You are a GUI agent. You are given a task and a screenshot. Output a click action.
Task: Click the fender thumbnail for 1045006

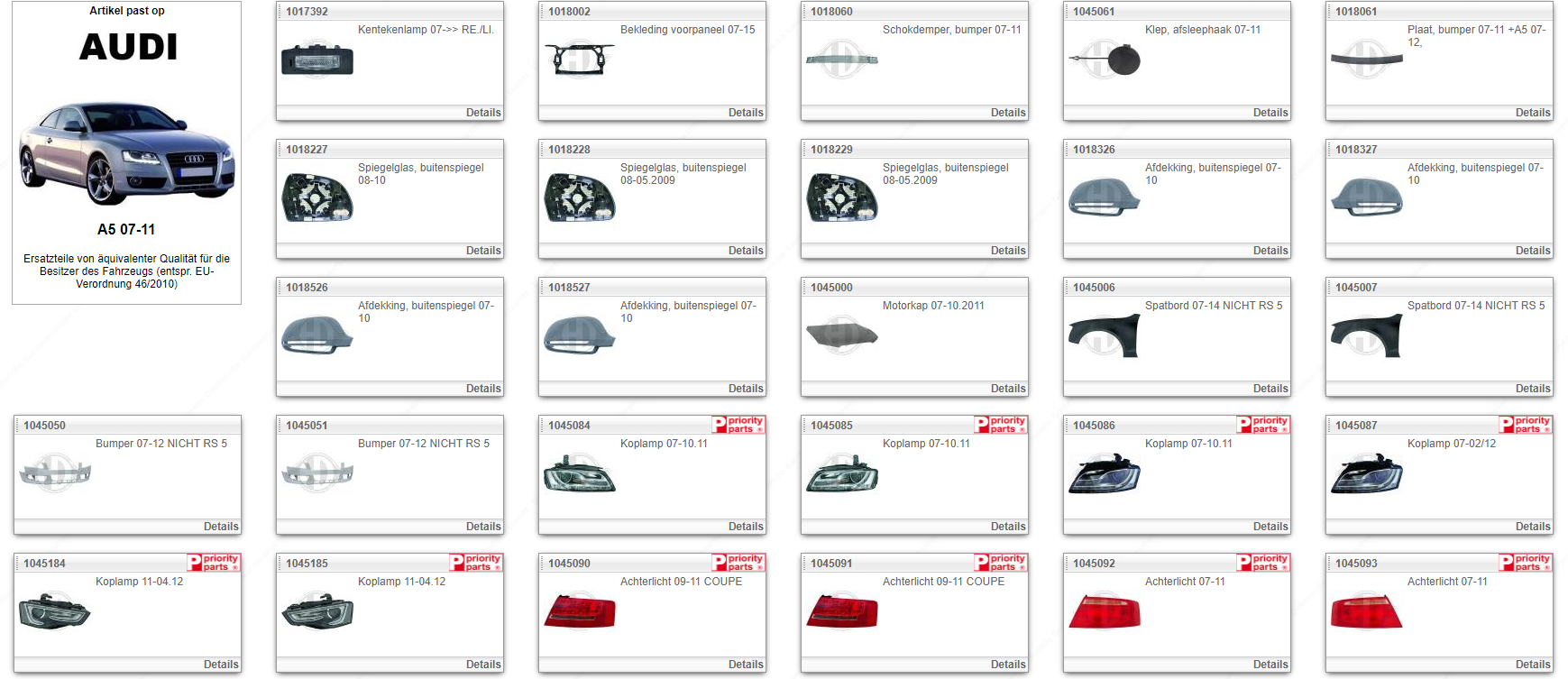point(1105,335)
